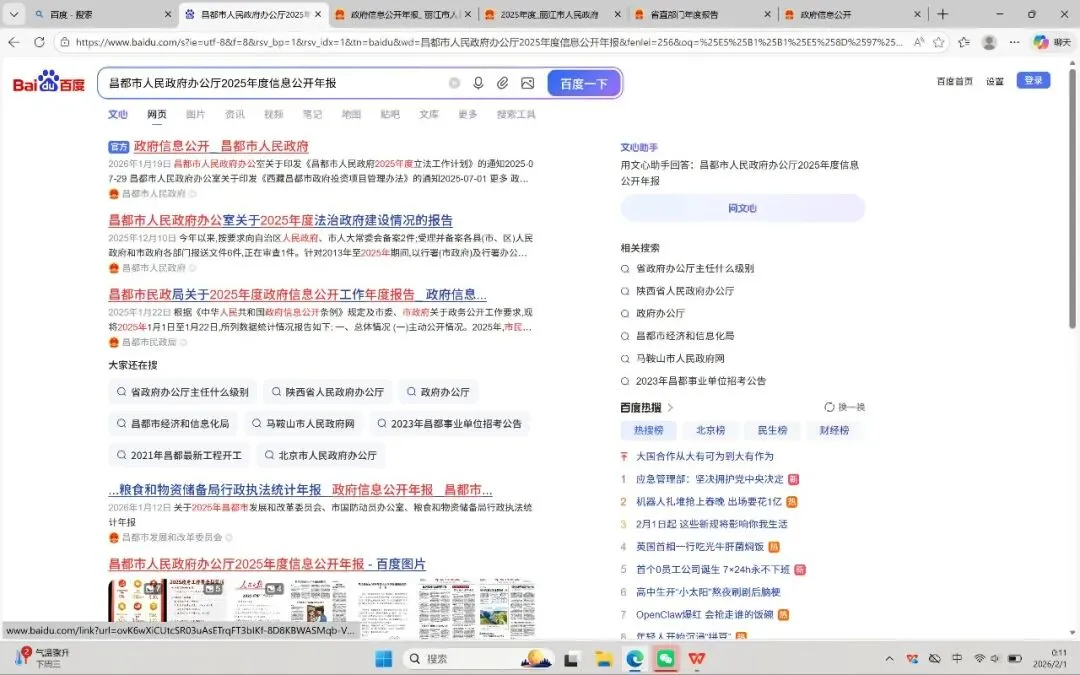Open hot topic OpenClaw爆红
Screen dimensions: 1080x675
(705, 614)
